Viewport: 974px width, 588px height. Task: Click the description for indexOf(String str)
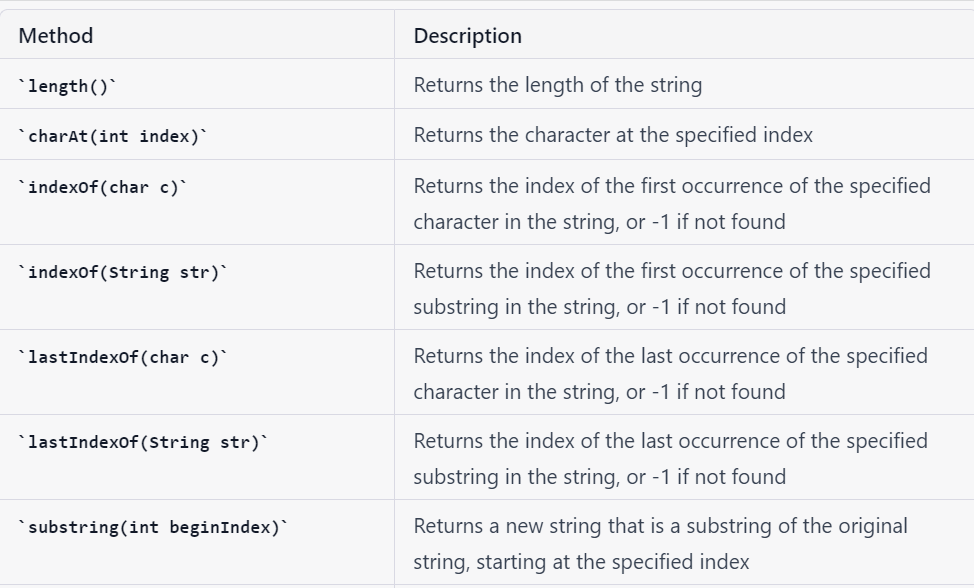tap(672, 289)
